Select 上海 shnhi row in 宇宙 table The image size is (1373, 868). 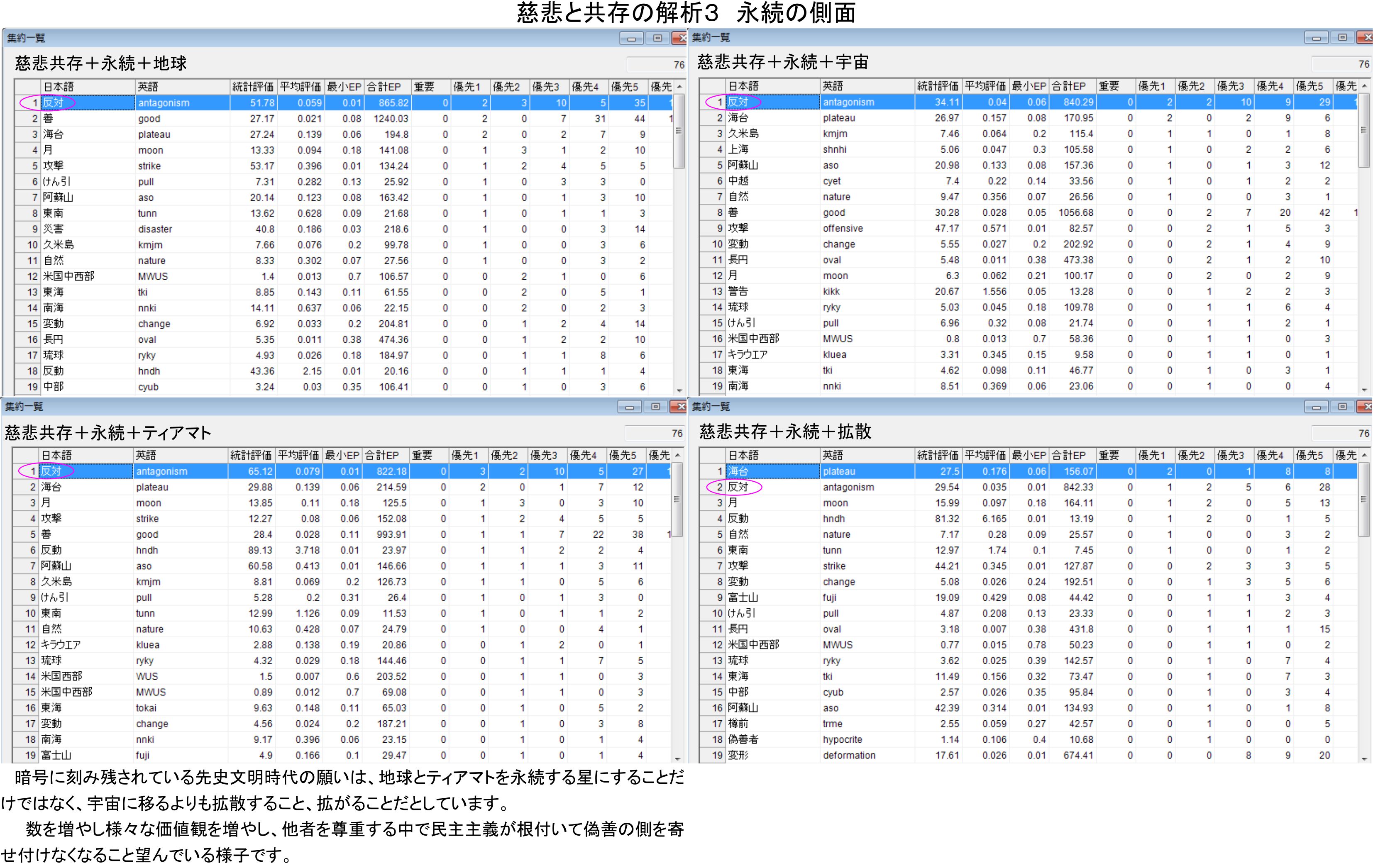770,149
